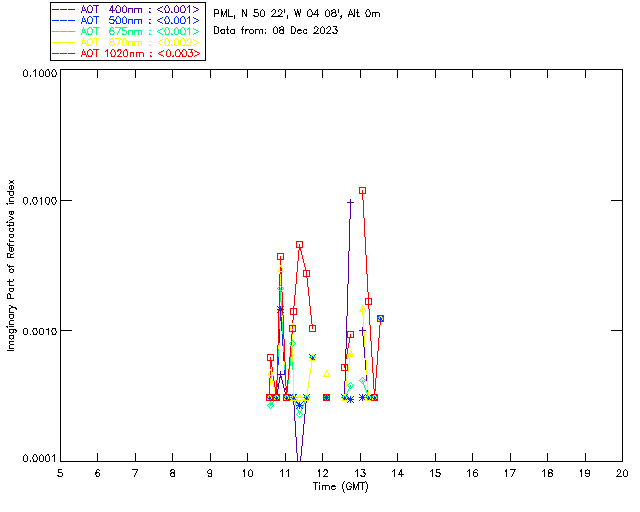Click the x-axis tick label 12
640x512 pixels.
pyautogui.click(x=322, y=473)
